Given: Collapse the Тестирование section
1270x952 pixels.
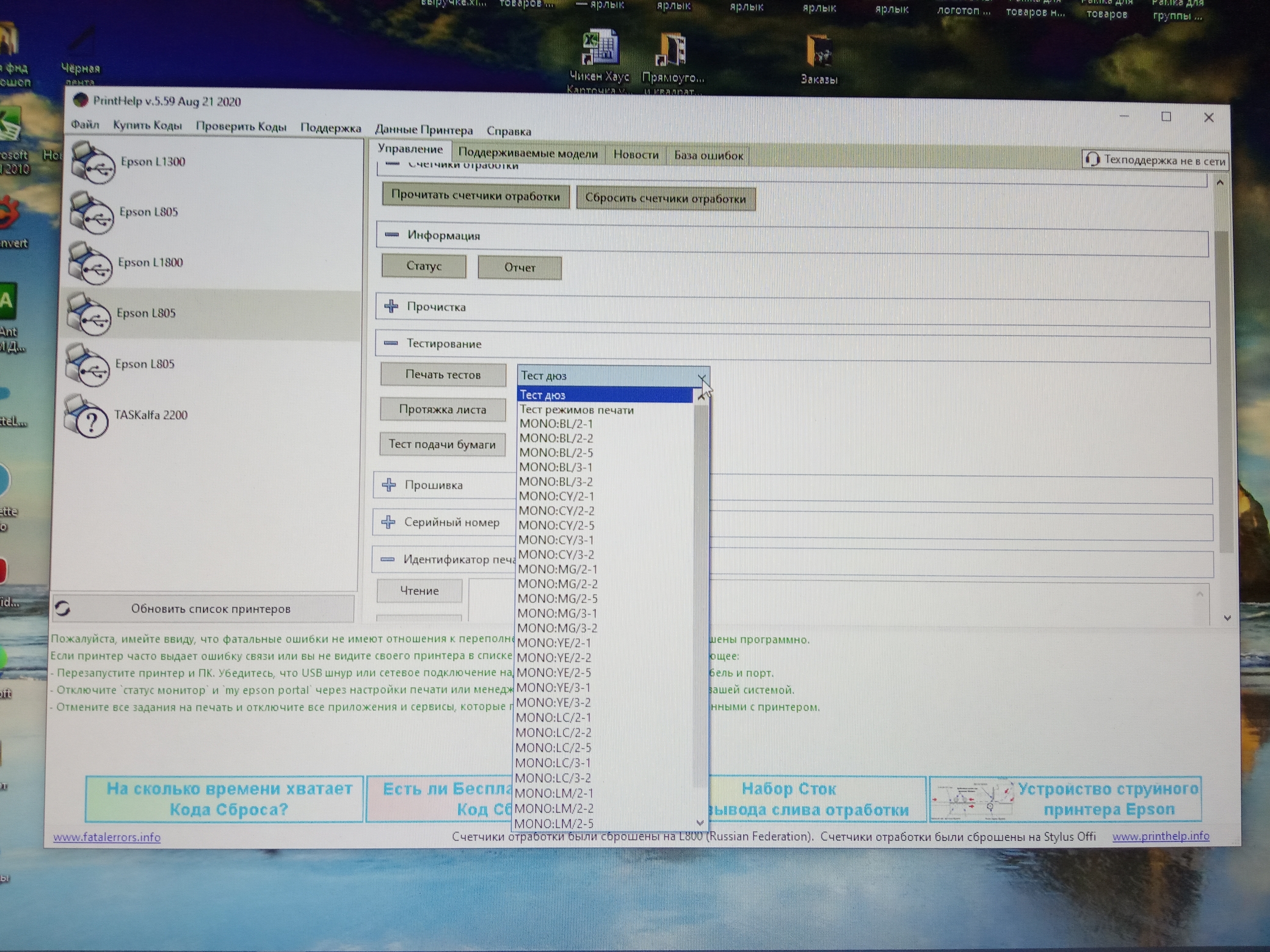Looking at the screenshot, I should [x=391, y=344].
